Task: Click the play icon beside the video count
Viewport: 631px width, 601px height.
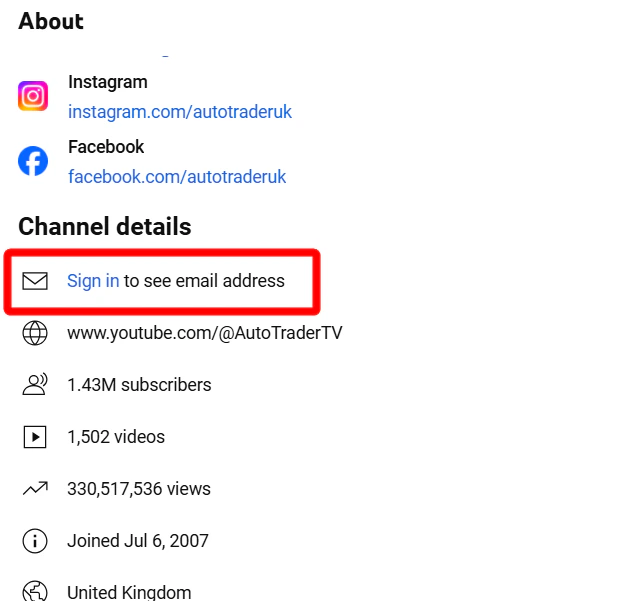Action: [35, 437]
